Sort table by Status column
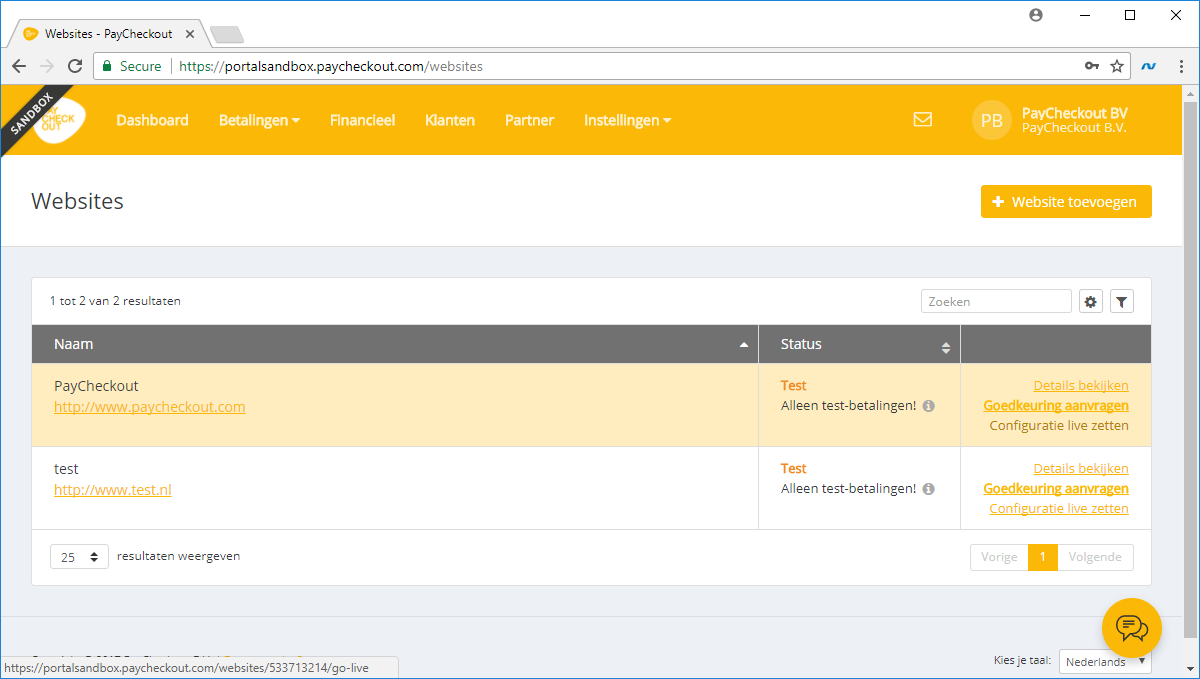1200x679 pixels. tap(859, 344)
